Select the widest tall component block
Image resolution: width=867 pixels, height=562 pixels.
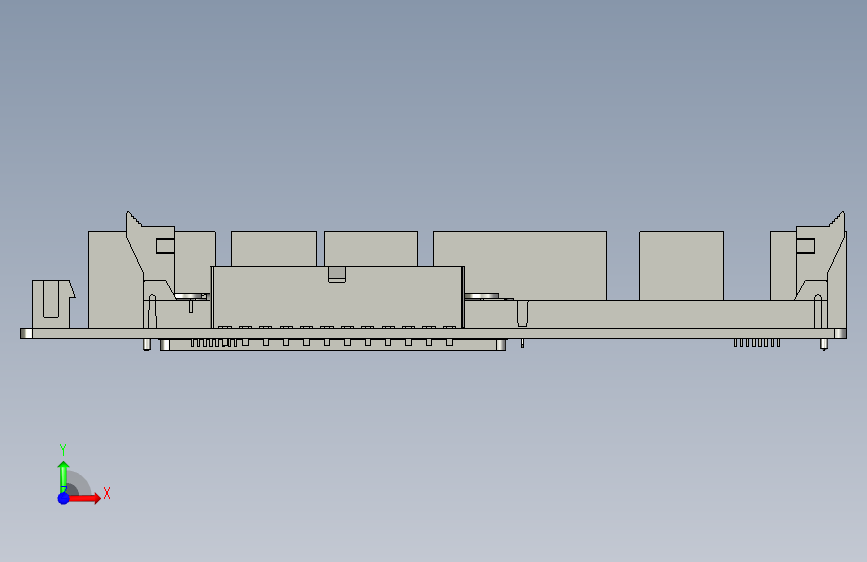[x=520, y=266]
